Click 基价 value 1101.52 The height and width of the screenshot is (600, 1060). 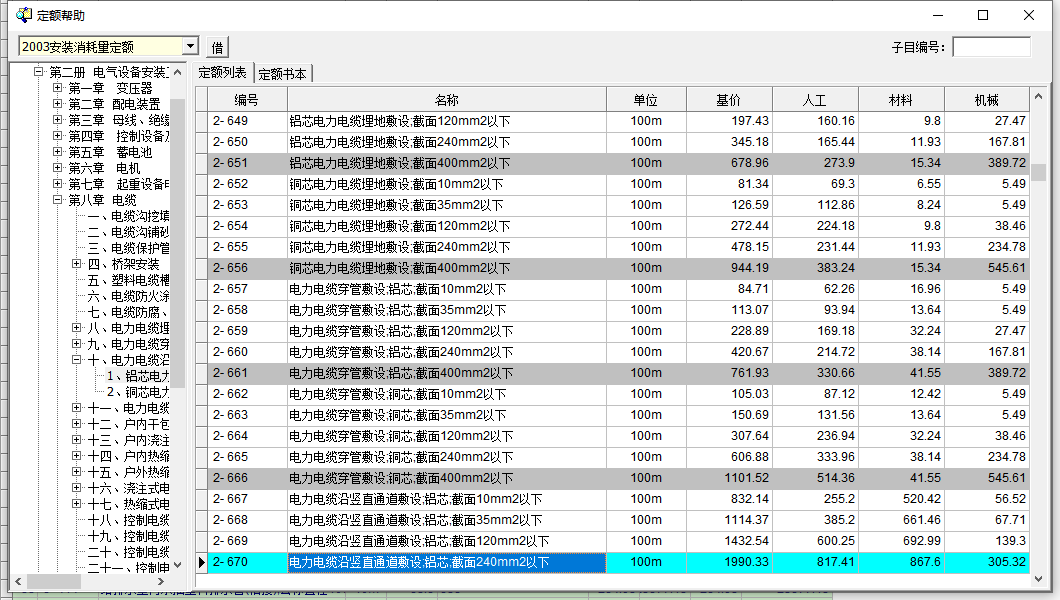click(729, 478)
